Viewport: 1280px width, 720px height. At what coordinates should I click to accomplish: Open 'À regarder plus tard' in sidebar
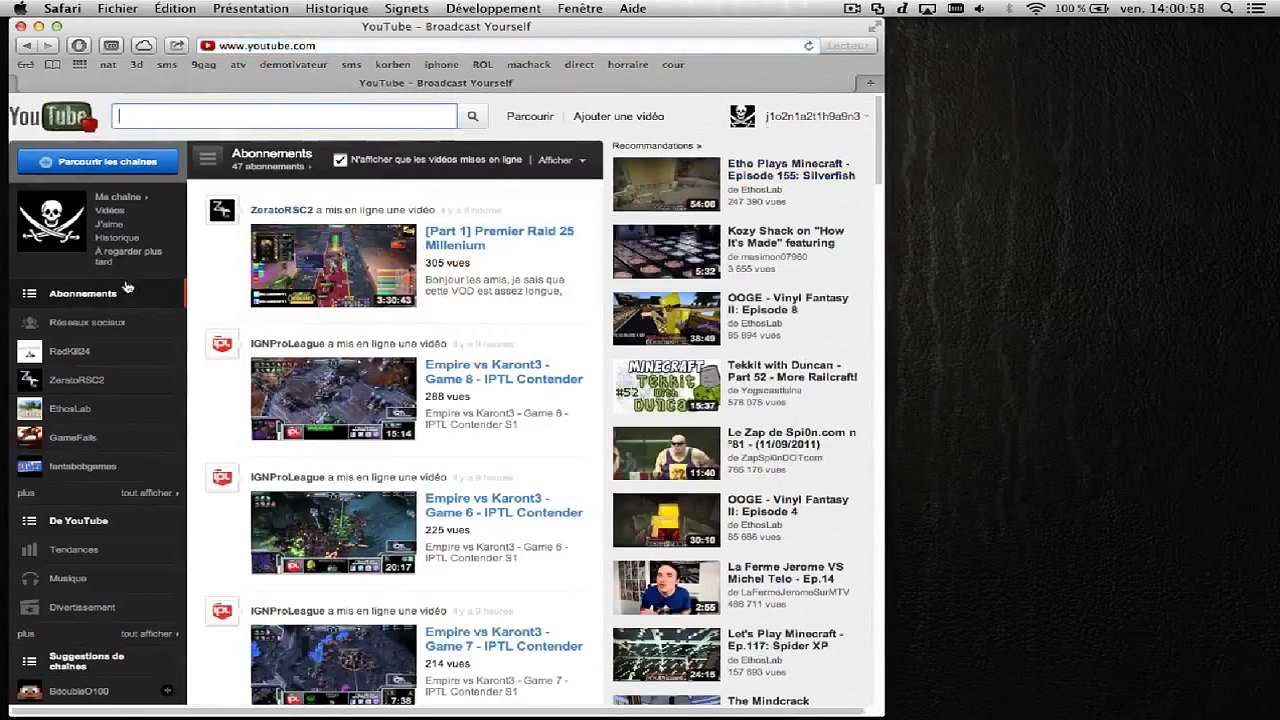[x=128, y=256]
